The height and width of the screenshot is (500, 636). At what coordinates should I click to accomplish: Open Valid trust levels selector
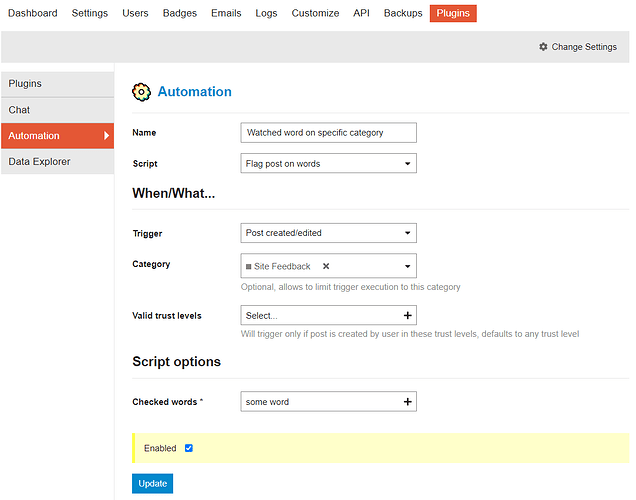[x=329, y=315]
